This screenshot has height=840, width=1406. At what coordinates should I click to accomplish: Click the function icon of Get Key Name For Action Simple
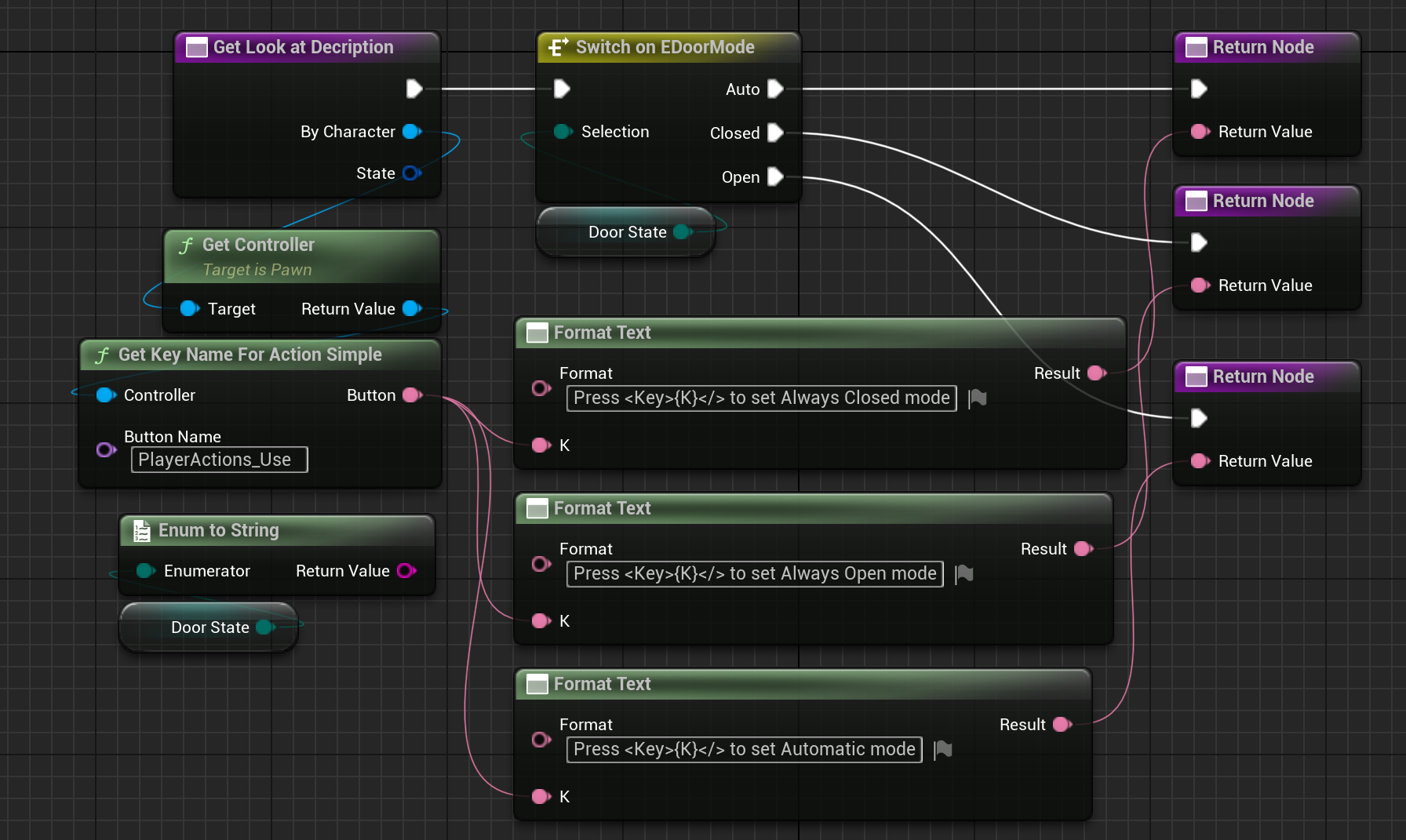102,355
